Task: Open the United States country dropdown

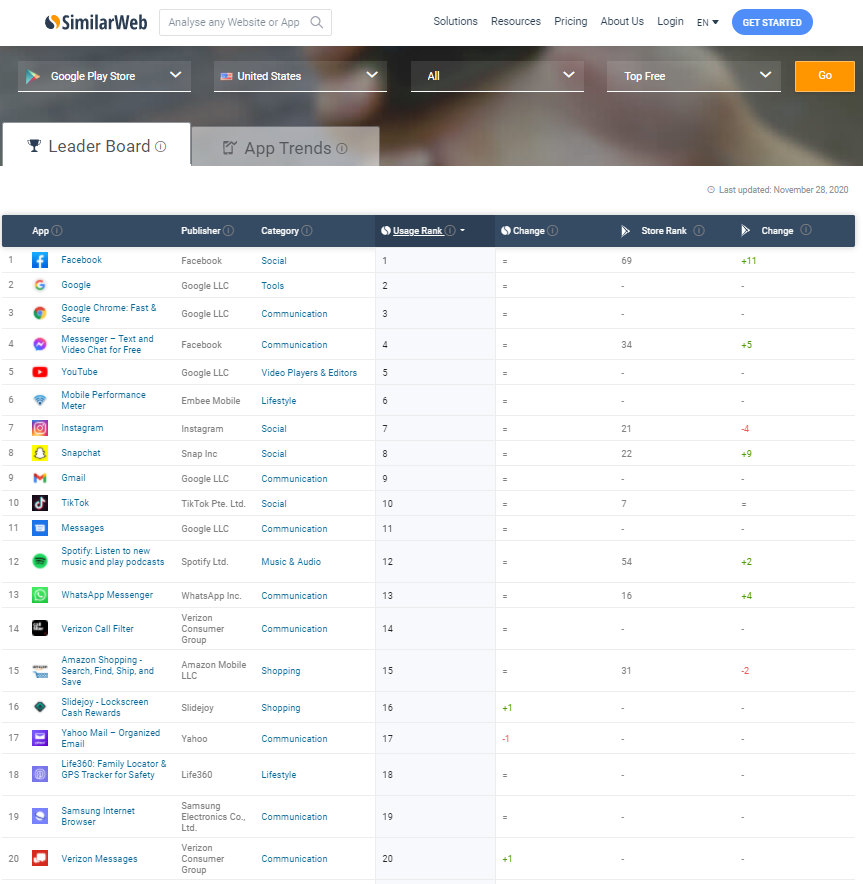Action: point(300,76)
